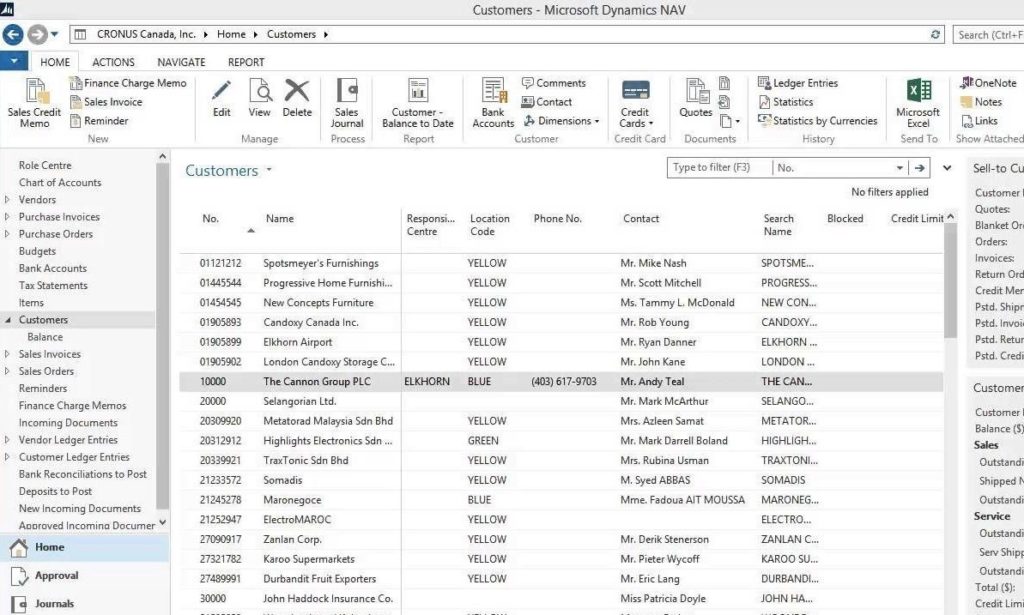The image size is (1024, 615).
Task: Open the Customers view title dropdown
Action: (x=268, y=170)
